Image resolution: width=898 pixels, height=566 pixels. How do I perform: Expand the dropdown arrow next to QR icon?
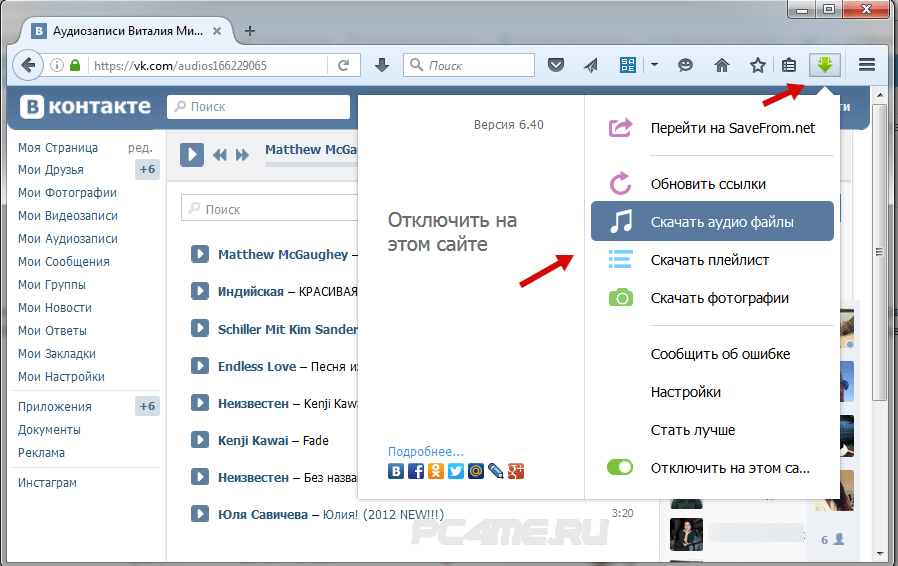pyautogui.click(x=654, y=65)
